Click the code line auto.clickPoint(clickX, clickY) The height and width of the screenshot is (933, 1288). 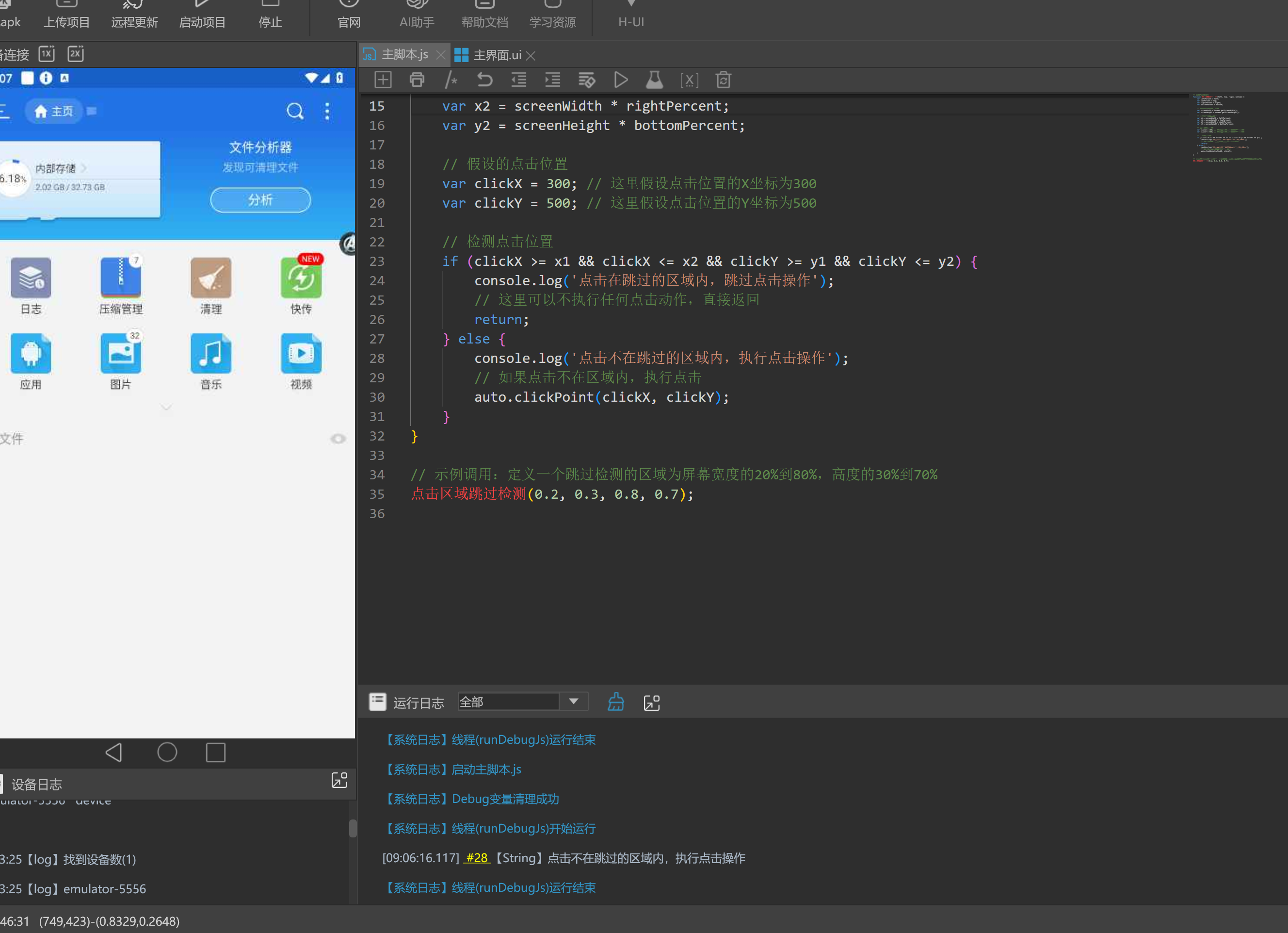click(601, 397)
